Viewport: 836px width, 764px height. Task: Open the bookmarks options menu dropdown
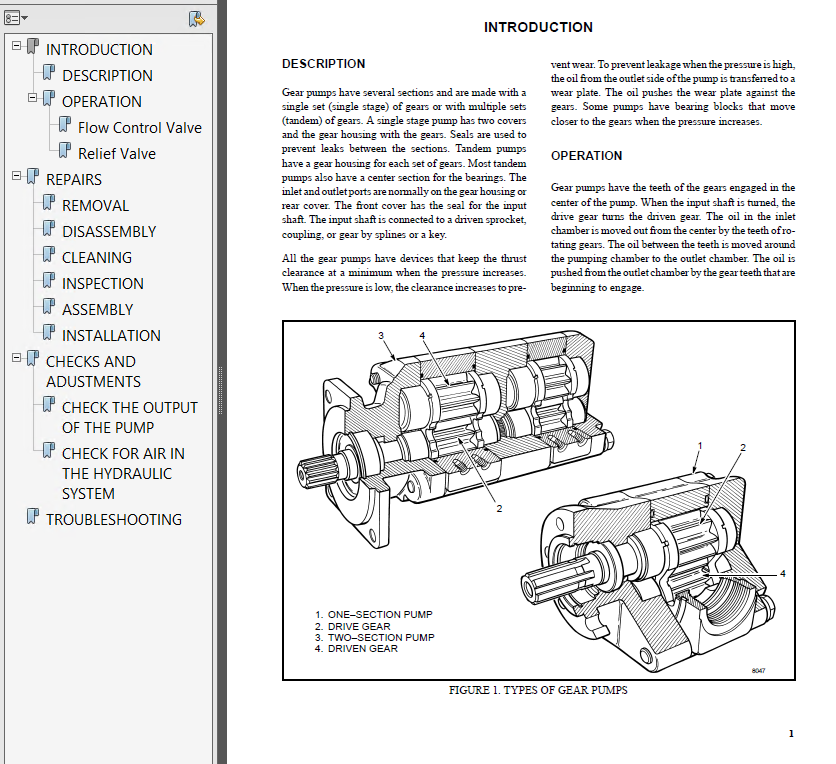[16, 18]
